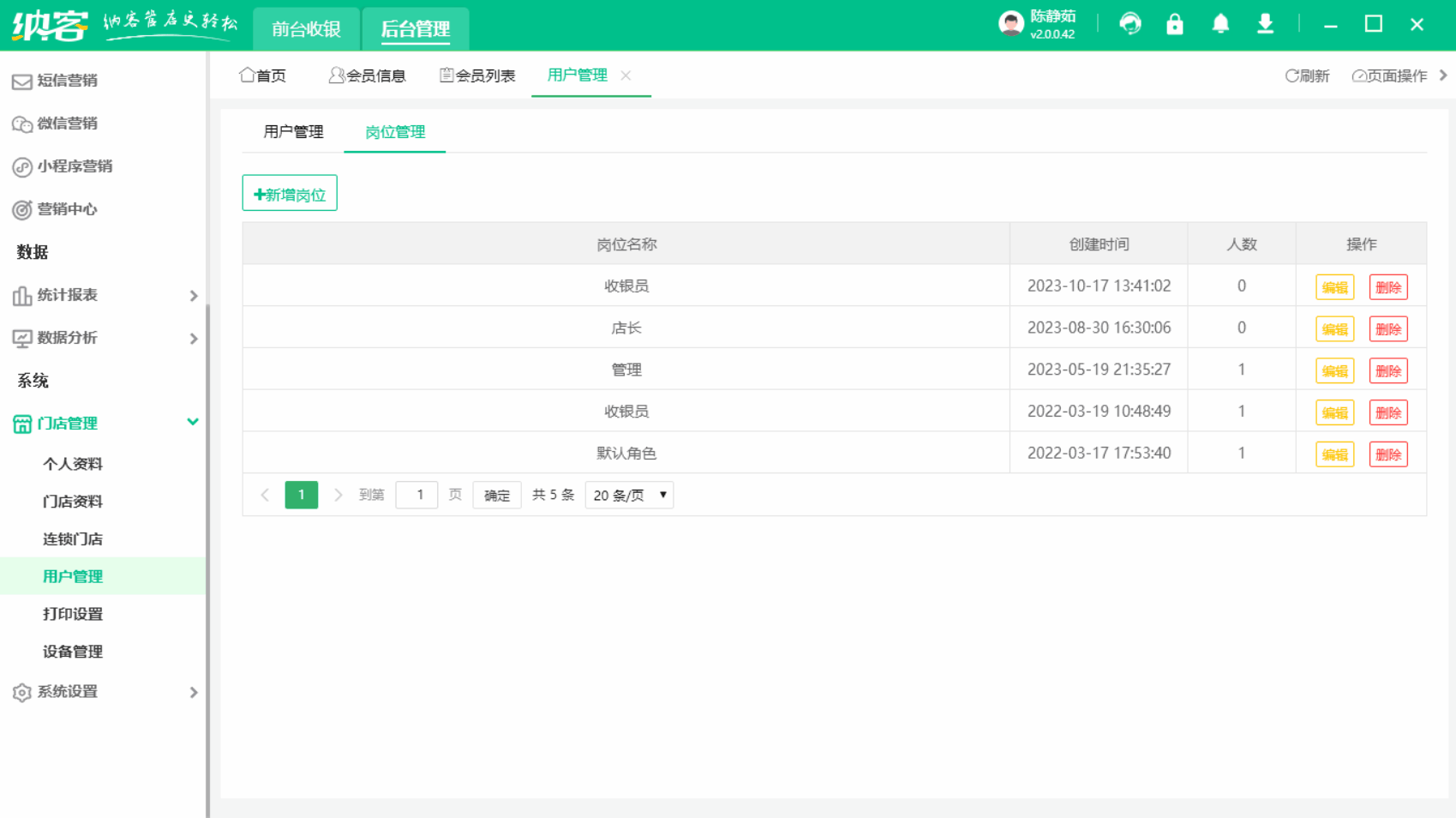Open the notifications bell icon
The width and height of the screenshot is (1456, 818).
click(1220, 23)
